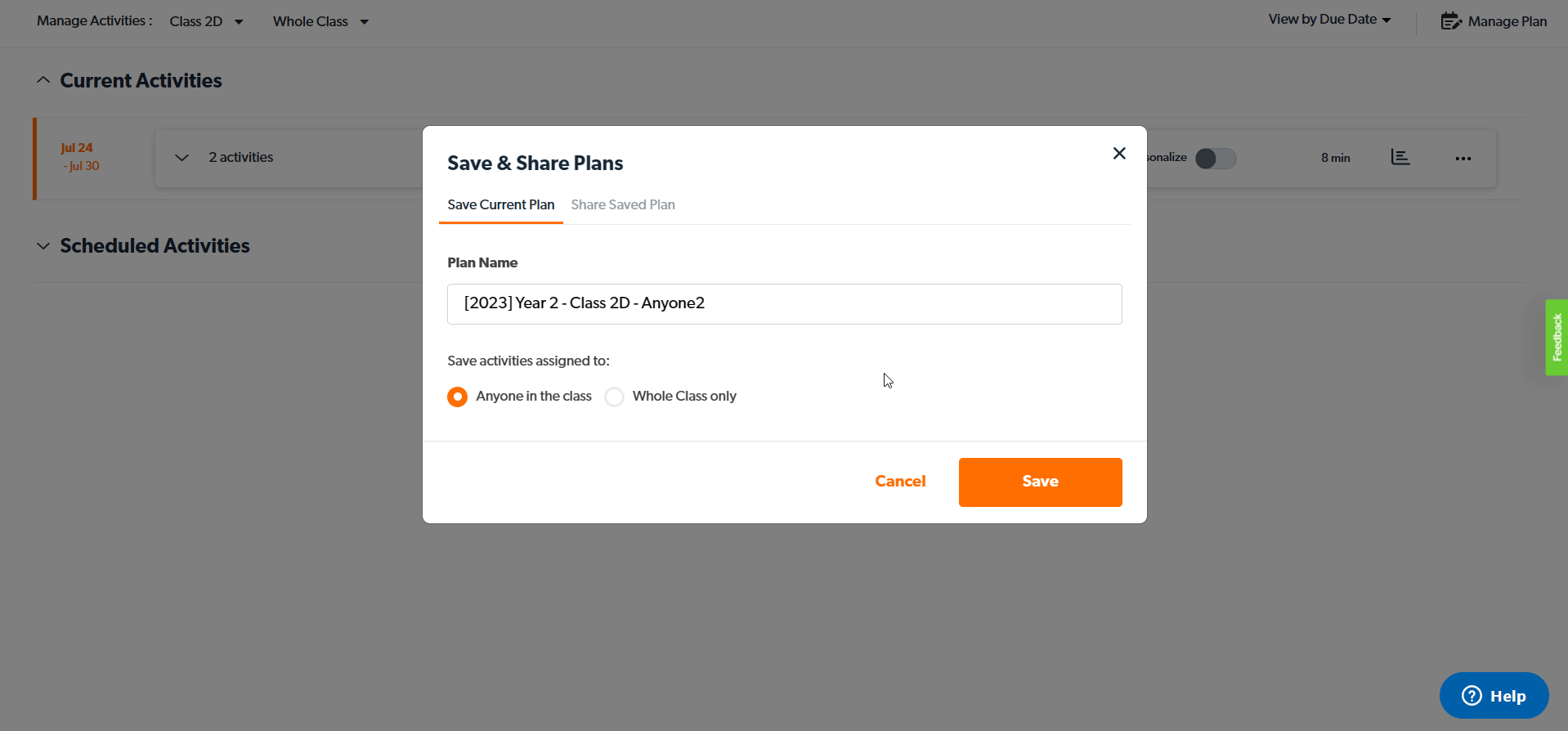
Task: Open the Whole Class selector
Action: 320,21
